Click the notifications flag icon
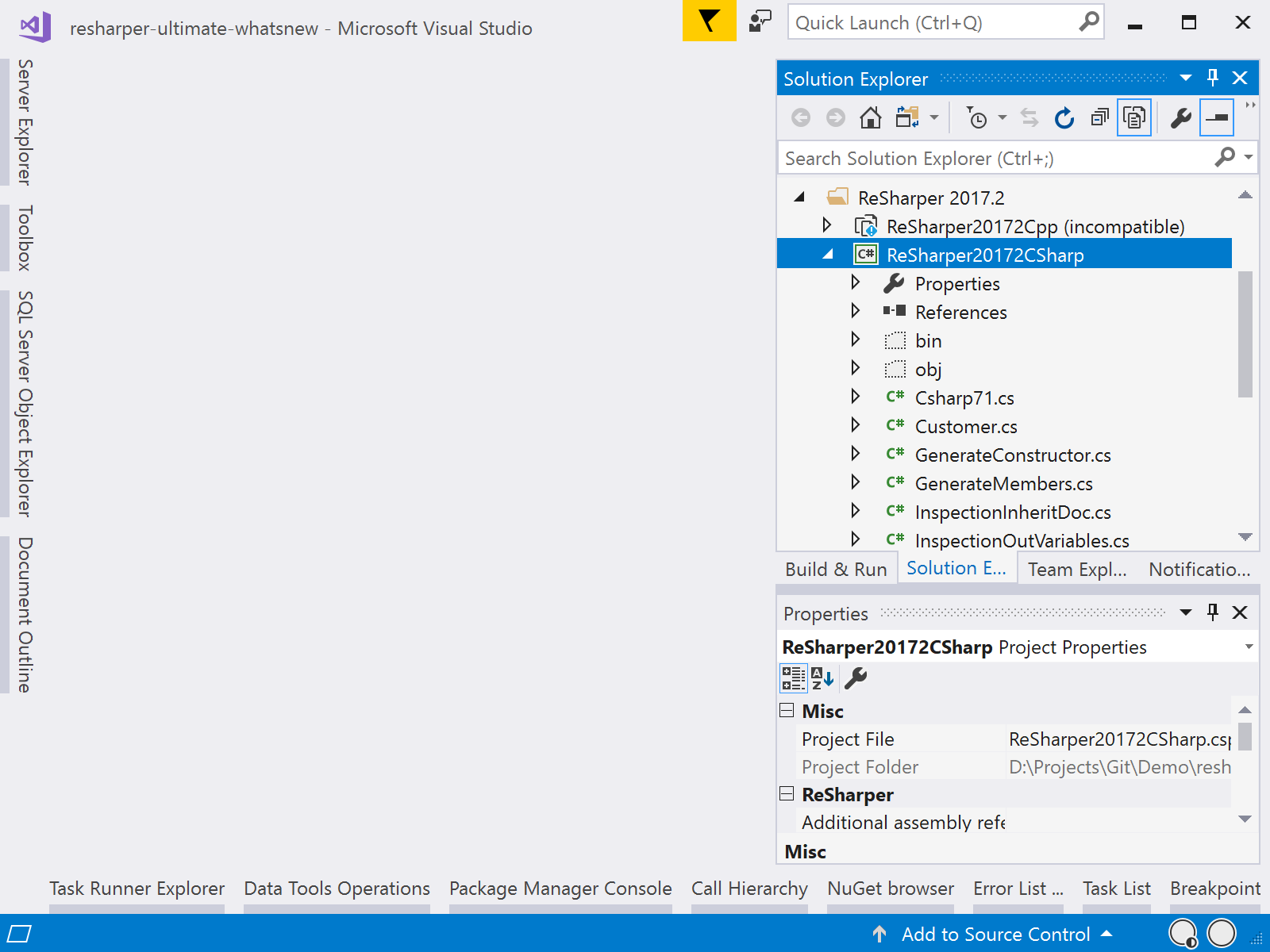This screenshot has width=1270, height=952. point(709,21)
